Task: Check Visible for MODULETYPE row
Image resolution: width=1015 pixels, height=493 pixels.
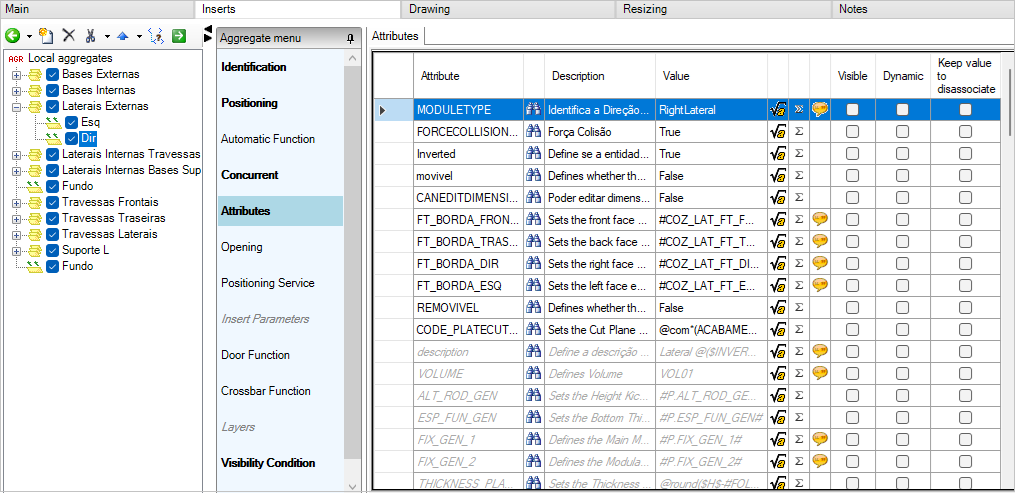Action: coord(853,109)
